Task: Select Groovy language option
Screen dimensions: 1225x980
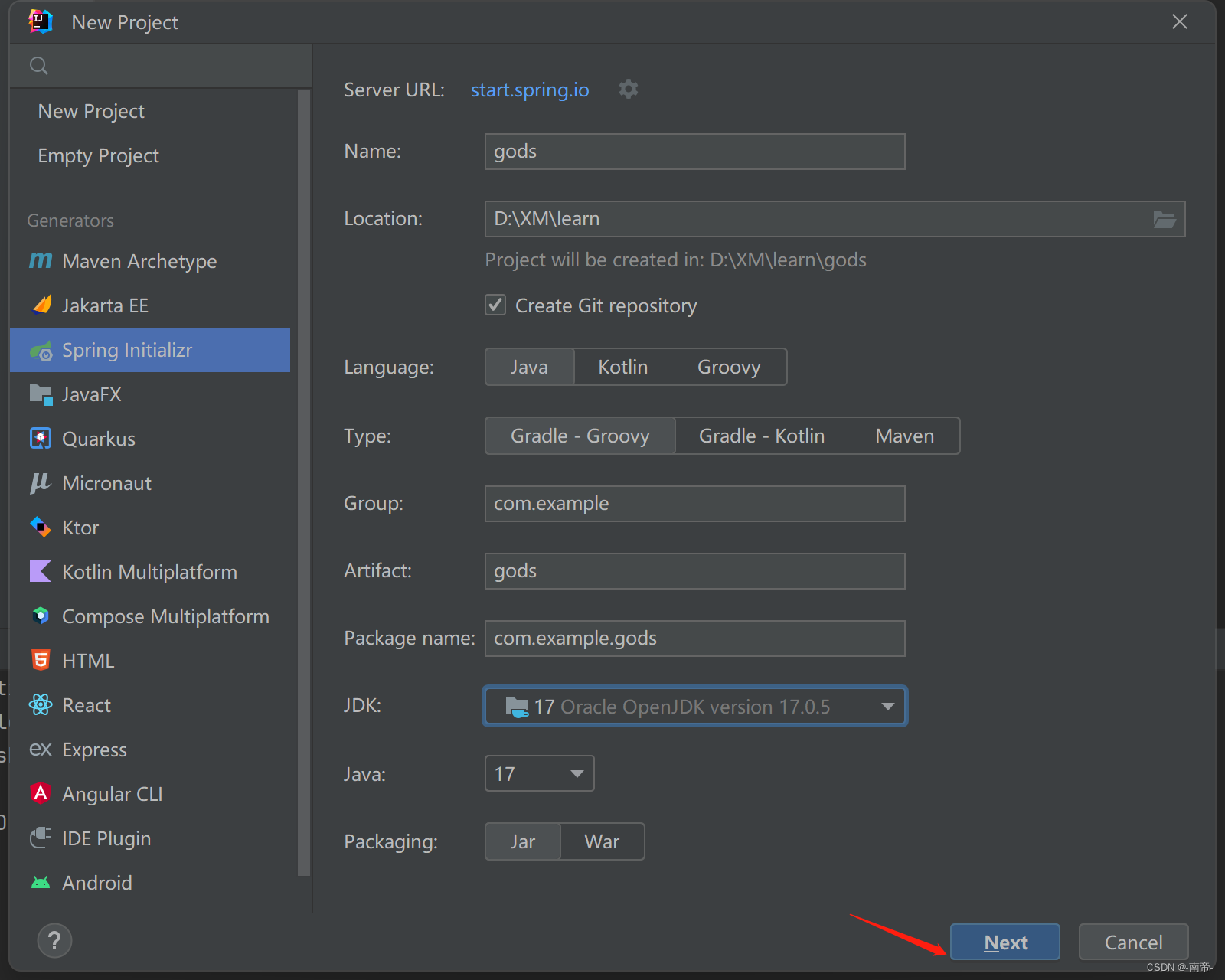Action: coord(729,367)
